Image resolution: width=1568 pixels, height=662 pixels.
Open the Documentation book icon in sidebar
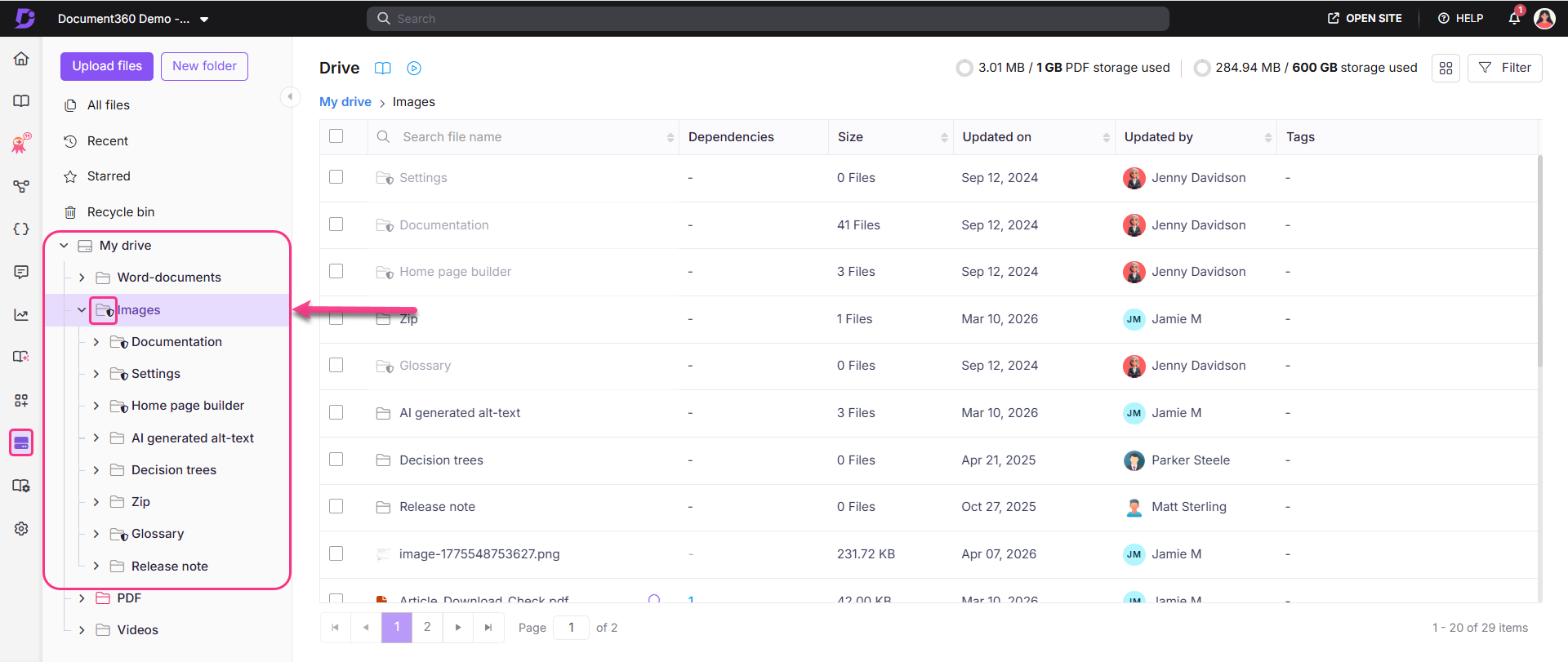[21, 101]
